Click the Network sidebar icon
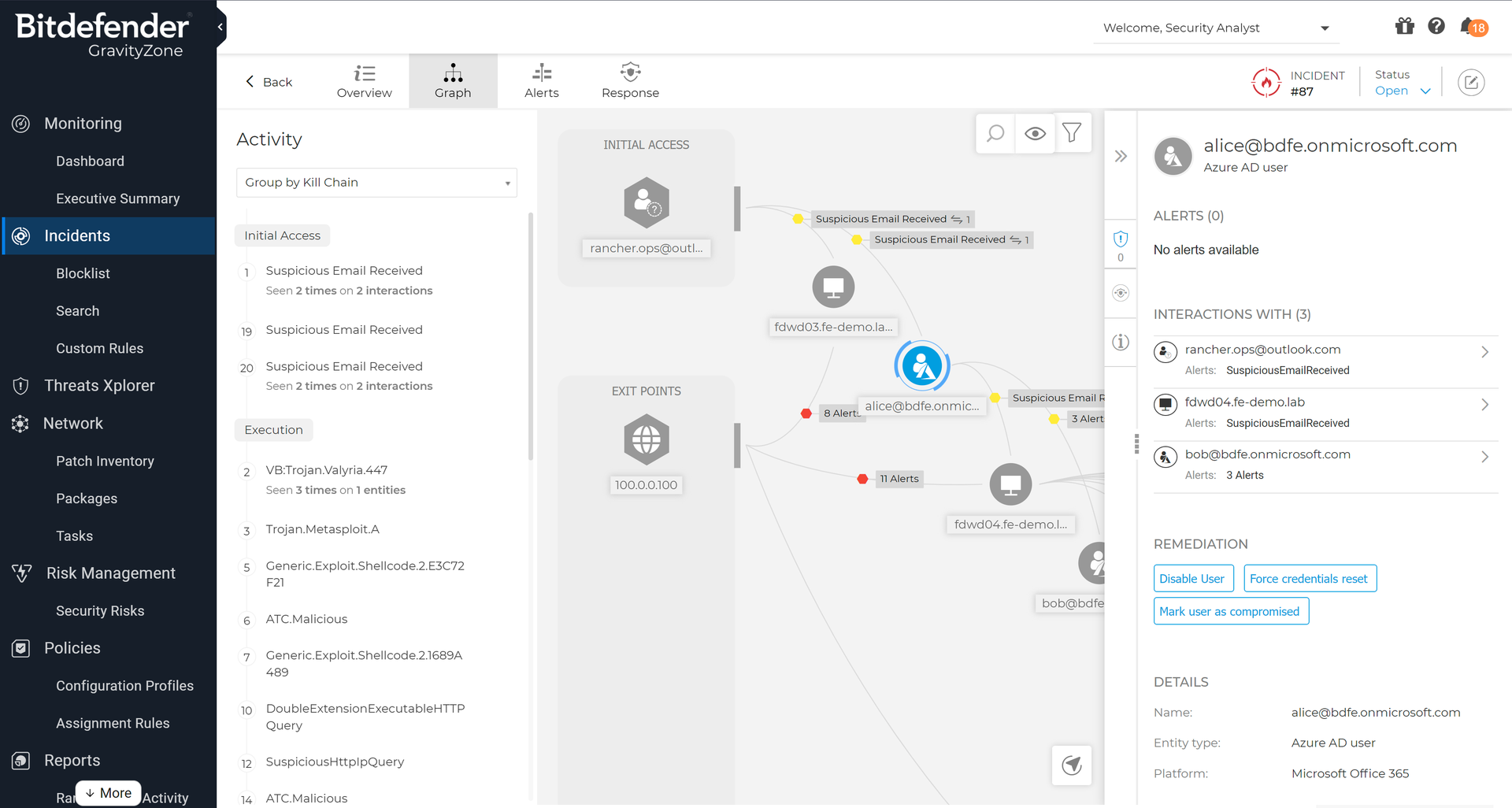Screen dimensions: 1512x808 point(20,424)
